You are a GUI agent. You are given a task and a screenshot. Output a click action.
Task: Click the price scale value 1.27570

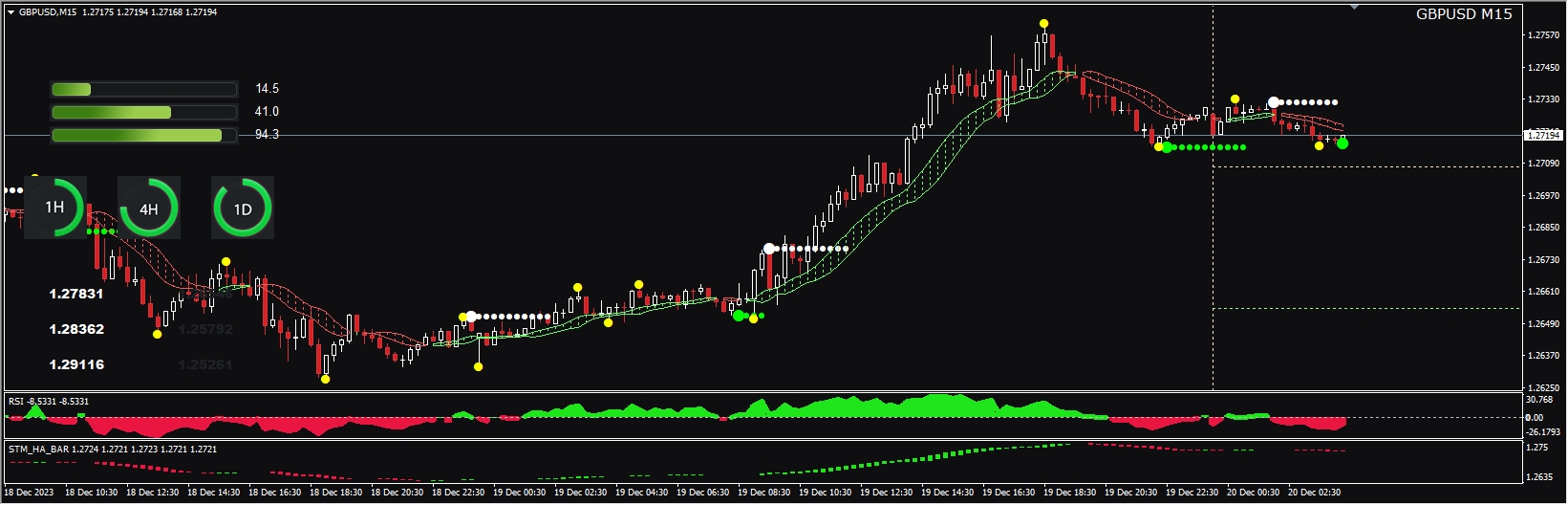coord(1544,35)
